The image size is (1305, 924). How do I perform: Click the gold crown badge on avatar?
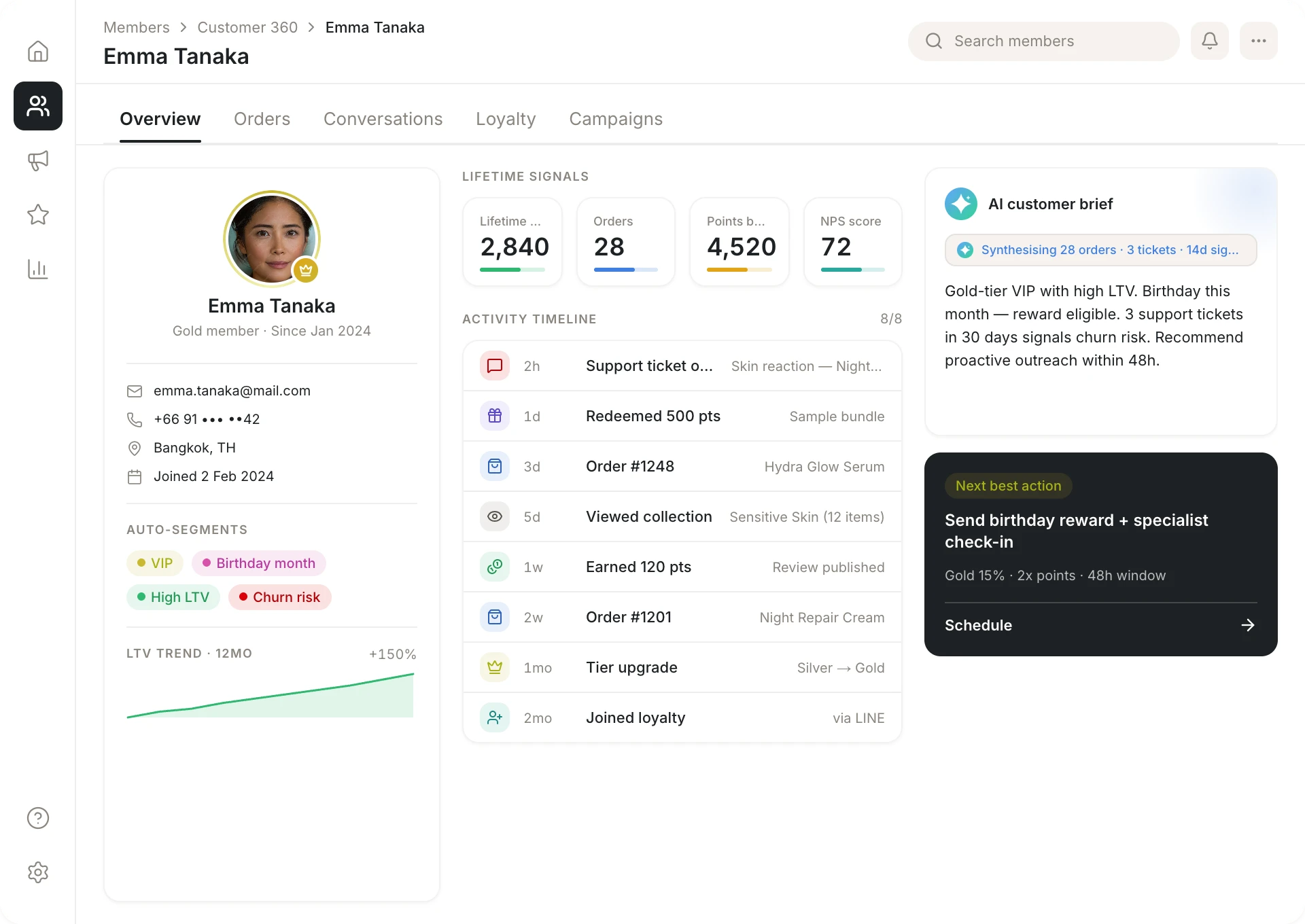coord(306,270)
